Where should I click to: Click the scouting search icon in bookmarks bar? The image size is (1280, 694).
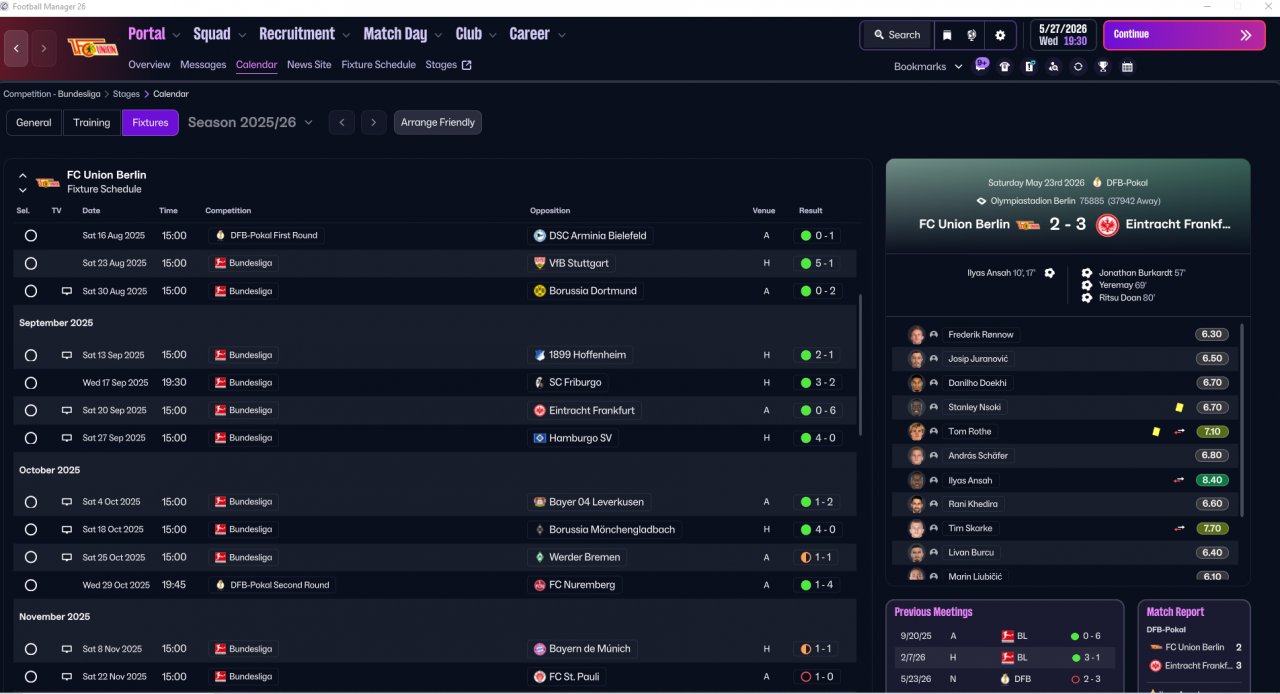(1054, 67)
